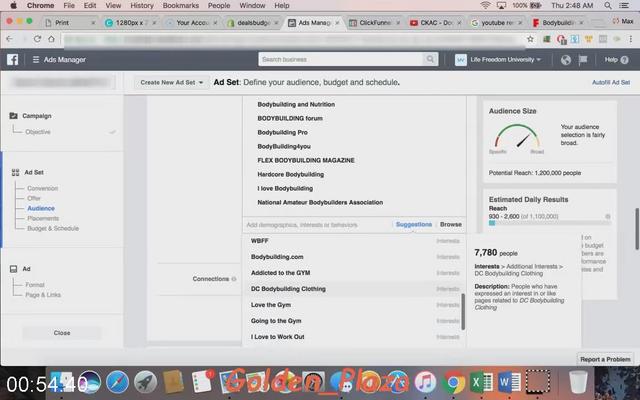Select DC Bodybuilding Clothing suggestion
The width and height of the screenshot is (640, 400).
coord(353,289)
